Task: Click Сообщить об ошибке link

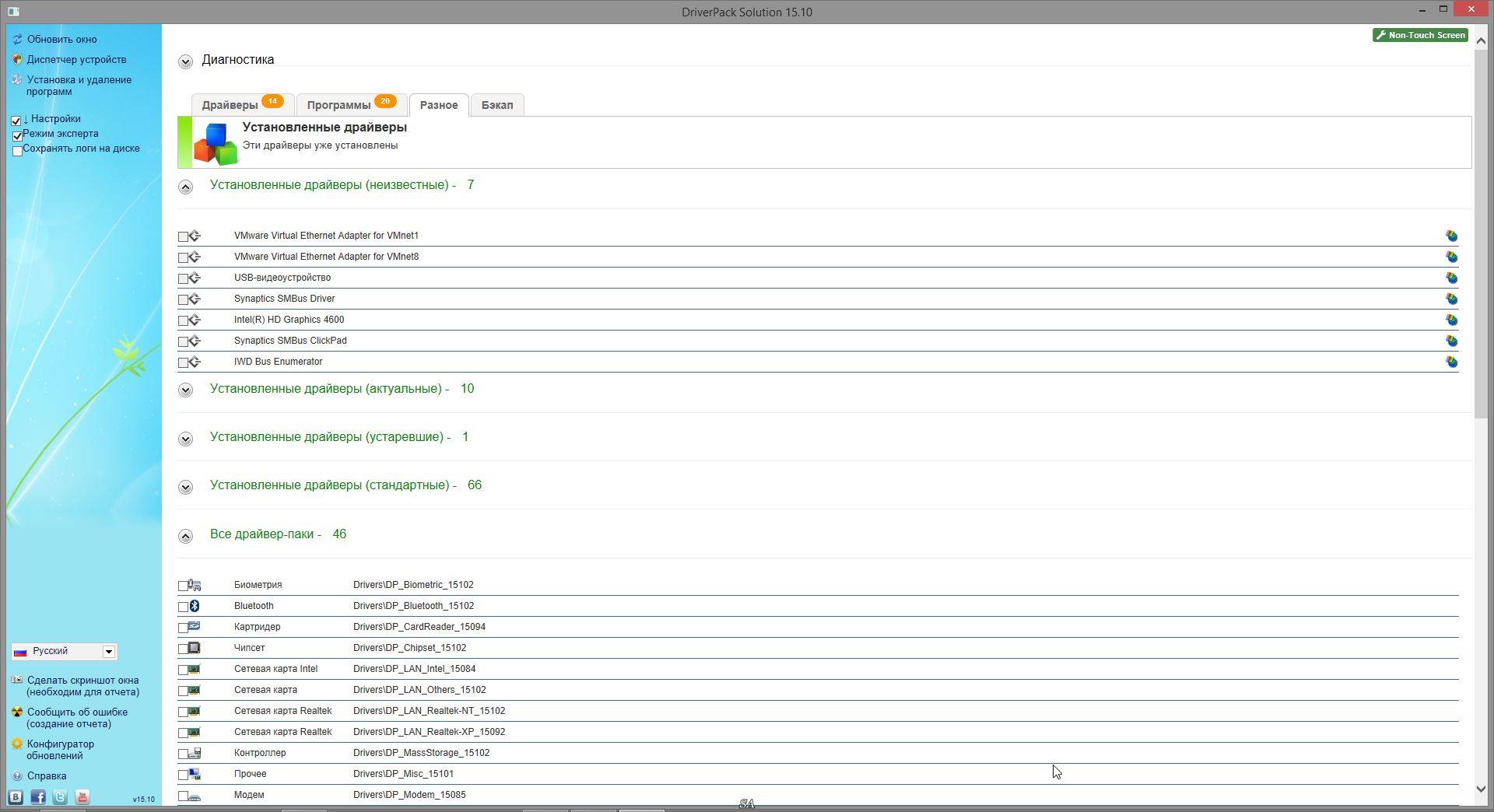Action: point(77,718)
